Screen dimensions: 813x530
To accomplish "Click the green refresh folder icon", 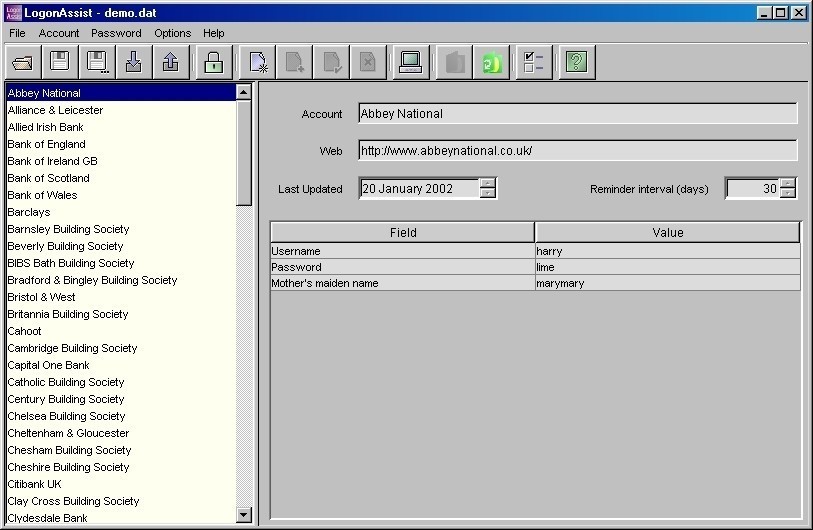I will tap(491, 62).
